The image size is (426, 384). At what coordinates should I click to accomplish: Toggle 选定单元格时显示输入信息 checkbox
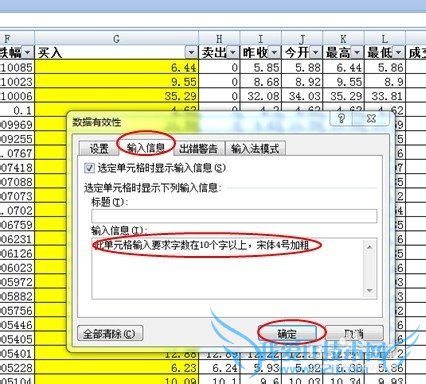click(89, 168)
